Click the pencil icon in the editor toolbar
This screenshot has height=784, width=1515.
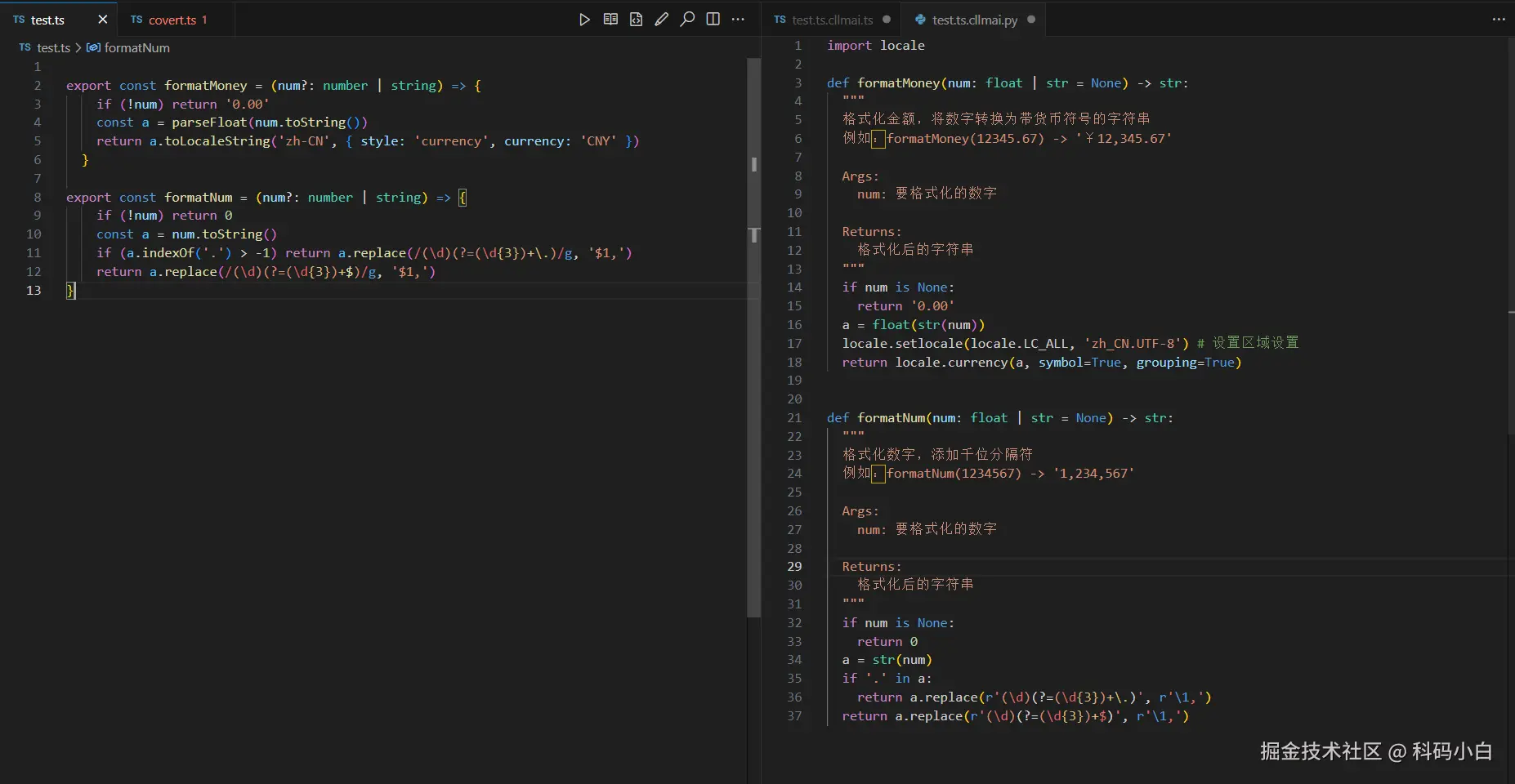(662, 20)
